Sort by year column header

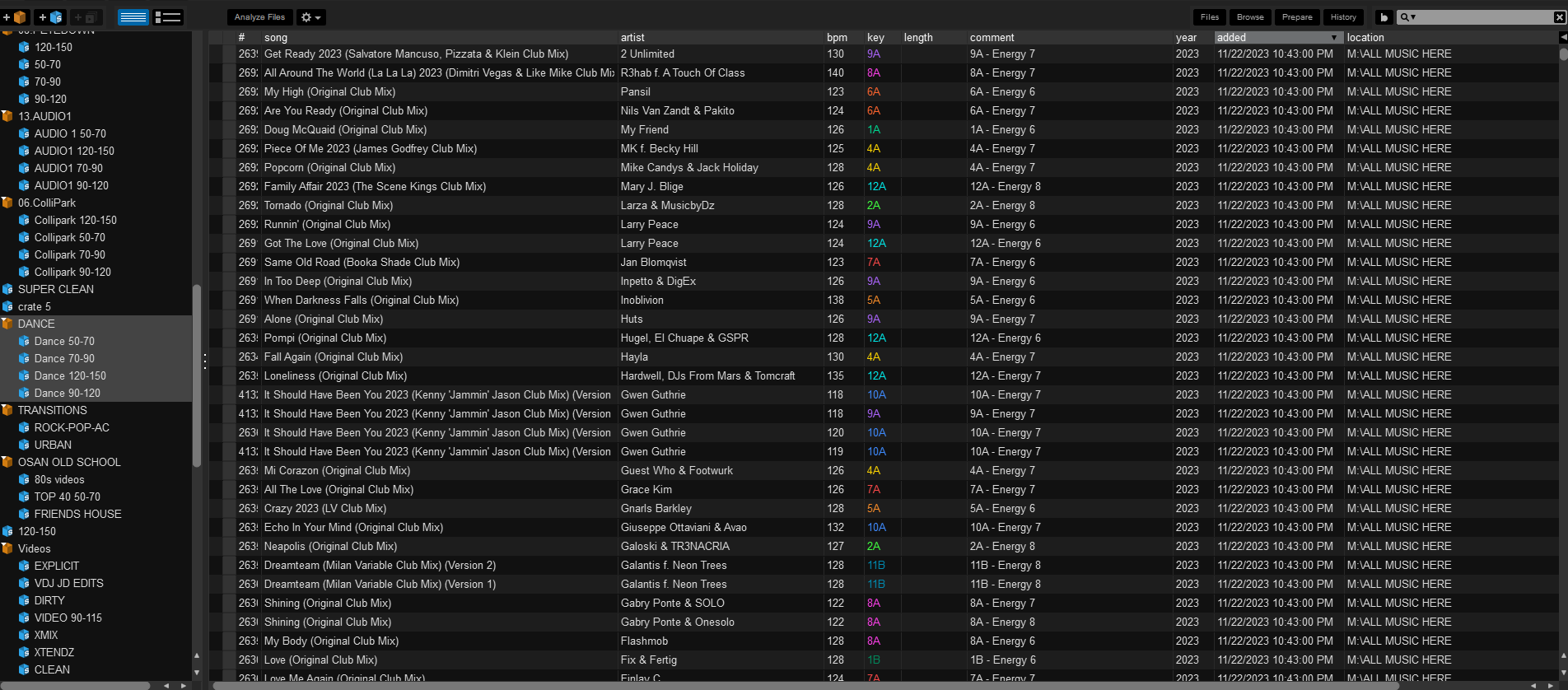(1192, 37)
